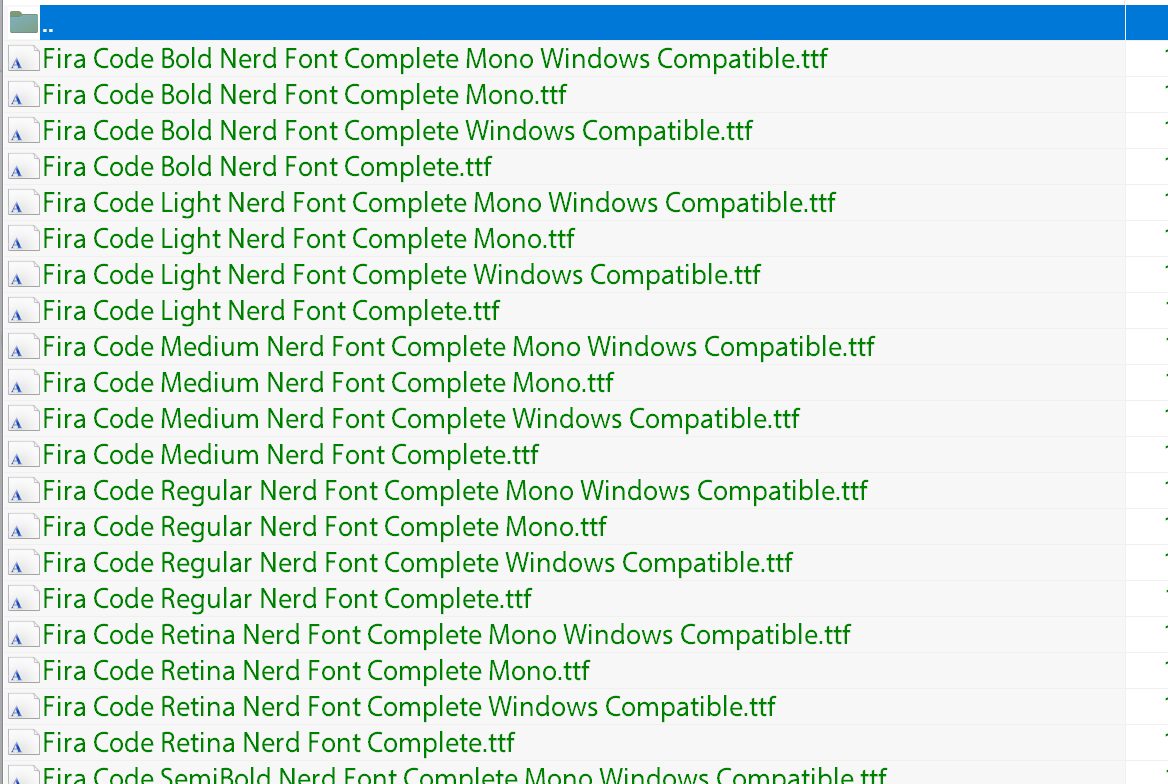Select Fira Code Medium Nerd Font Complete Windows Compatible.ttf
The image size is (1168, 784).
(x=421, y=419)
